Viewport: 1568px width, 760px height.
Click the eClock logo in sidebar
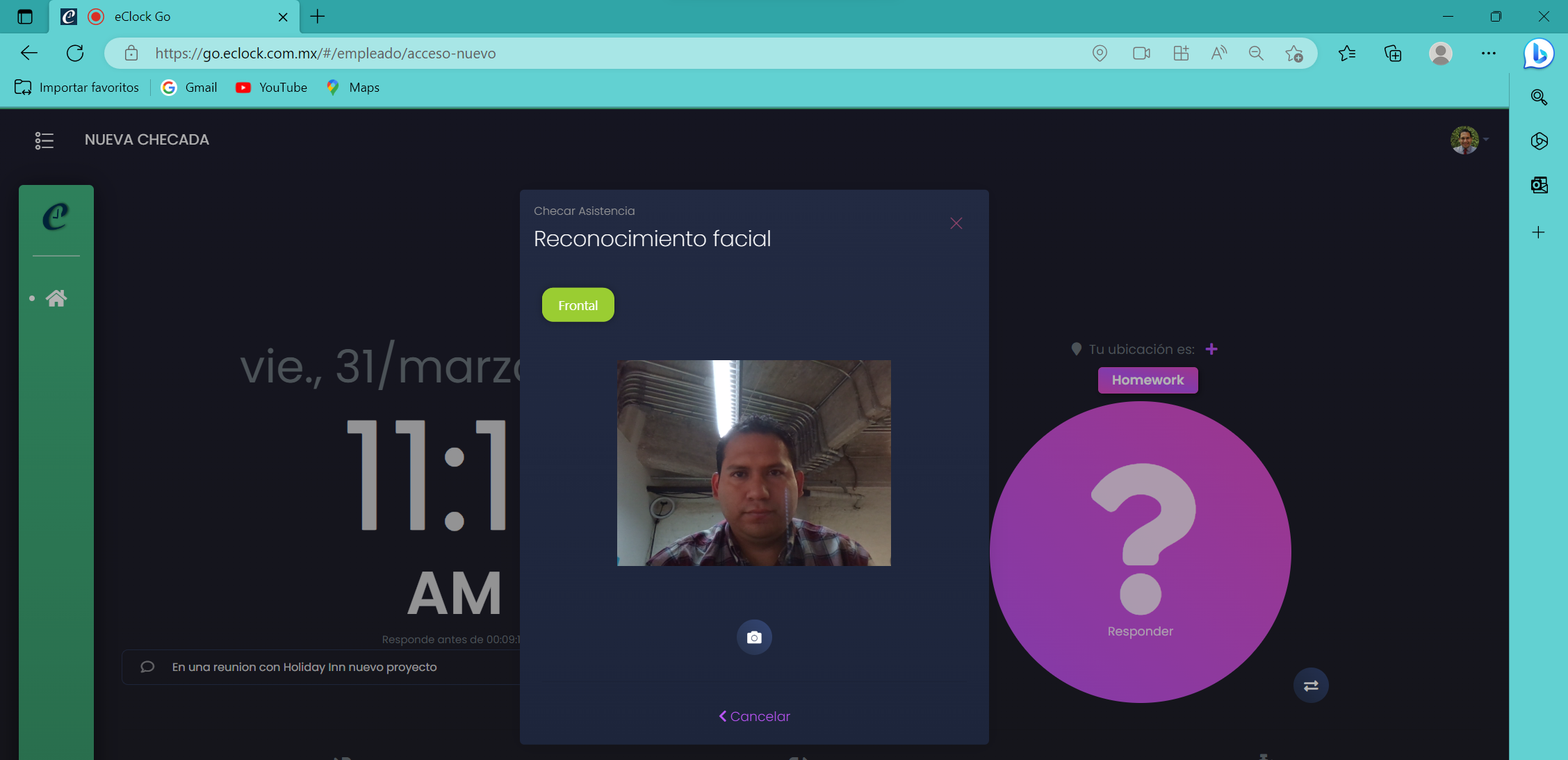click(56, 217)
